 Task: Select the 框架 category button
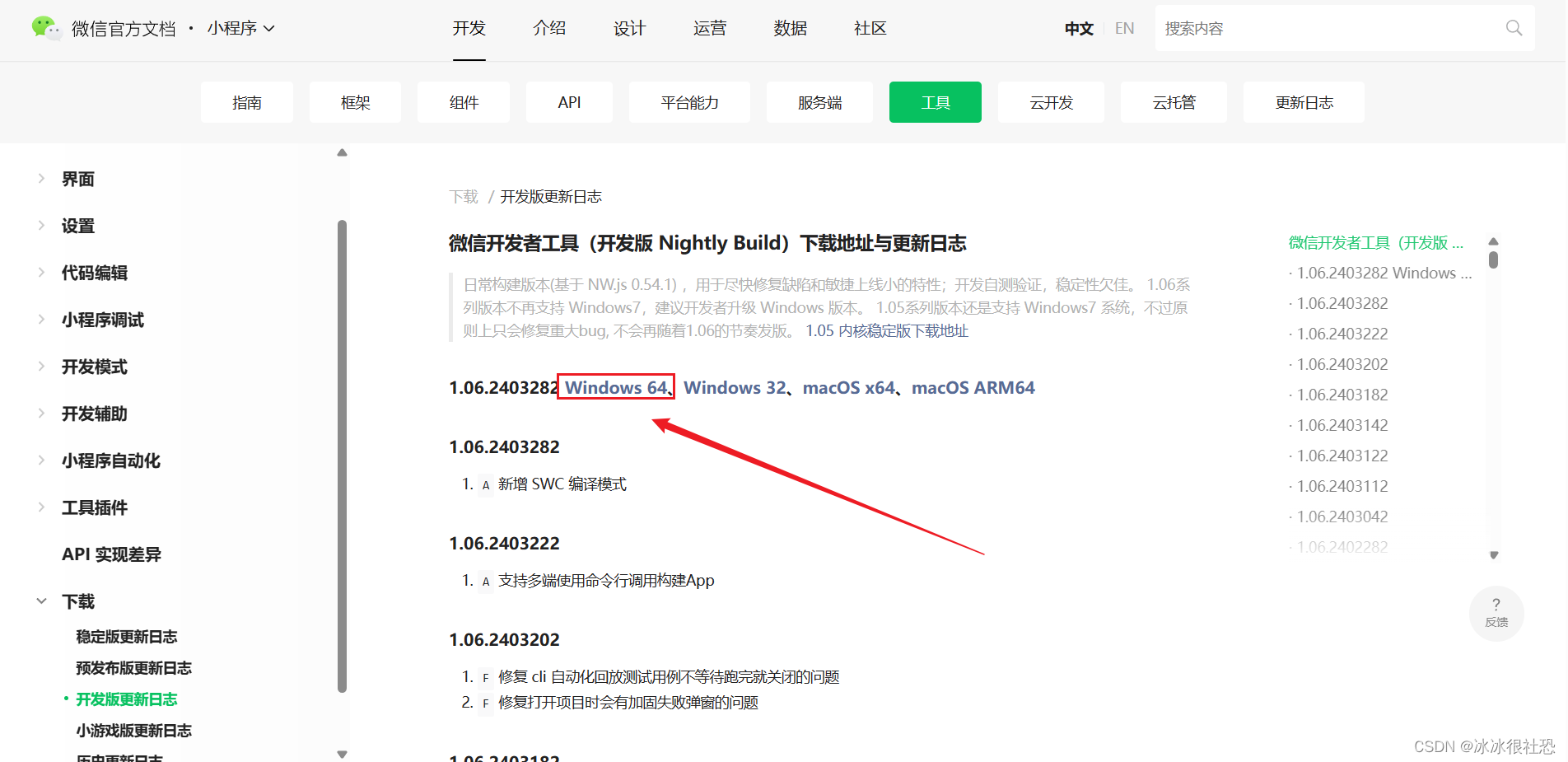(x=356, y=102)
